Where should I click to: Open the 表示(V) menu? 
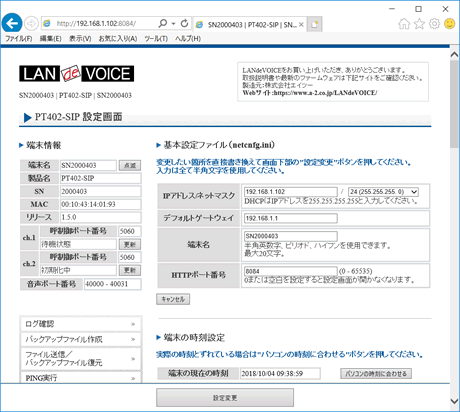click(80, 39)
